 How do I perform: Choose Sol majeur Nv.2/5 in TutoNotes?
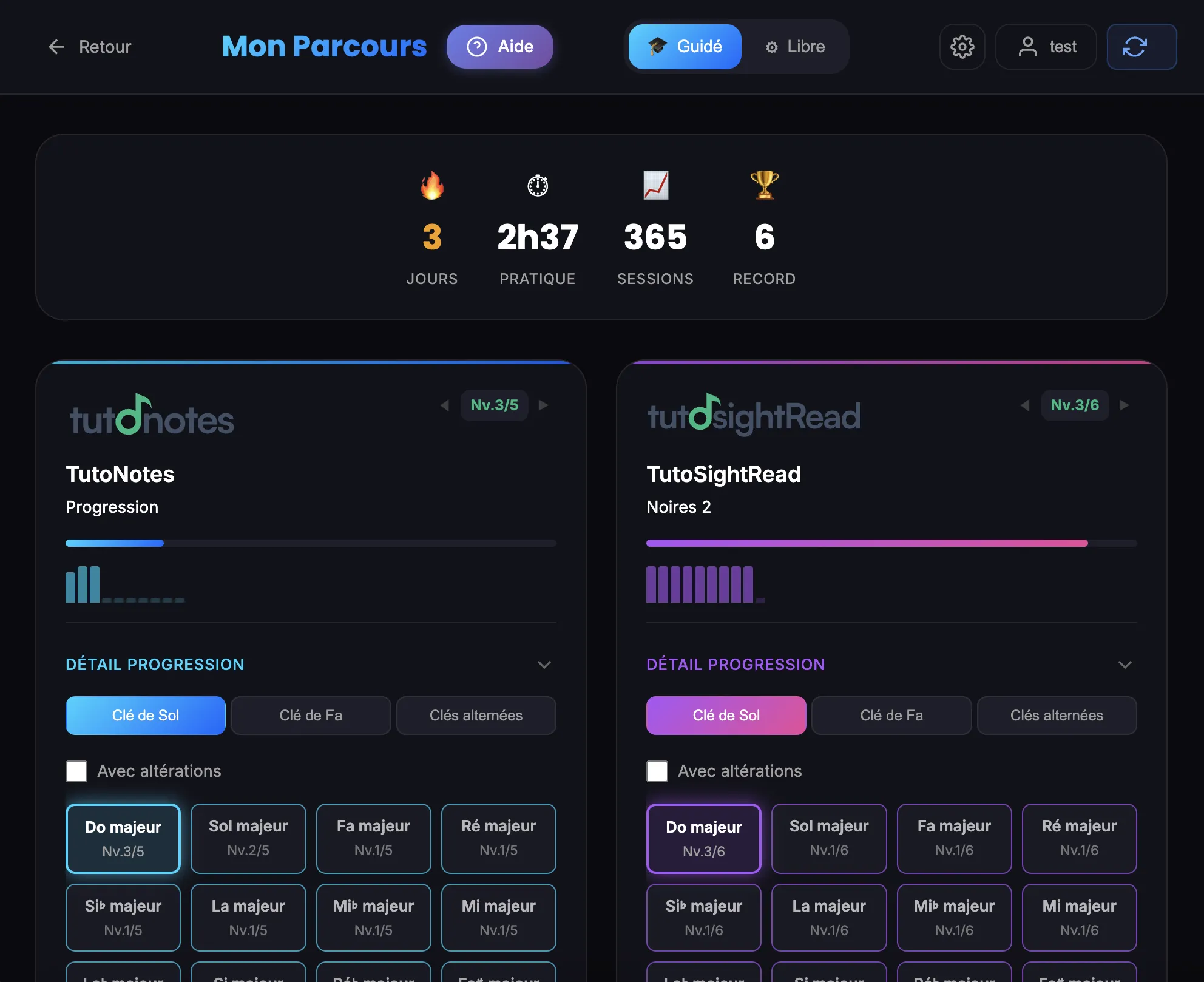coord(248,839)
